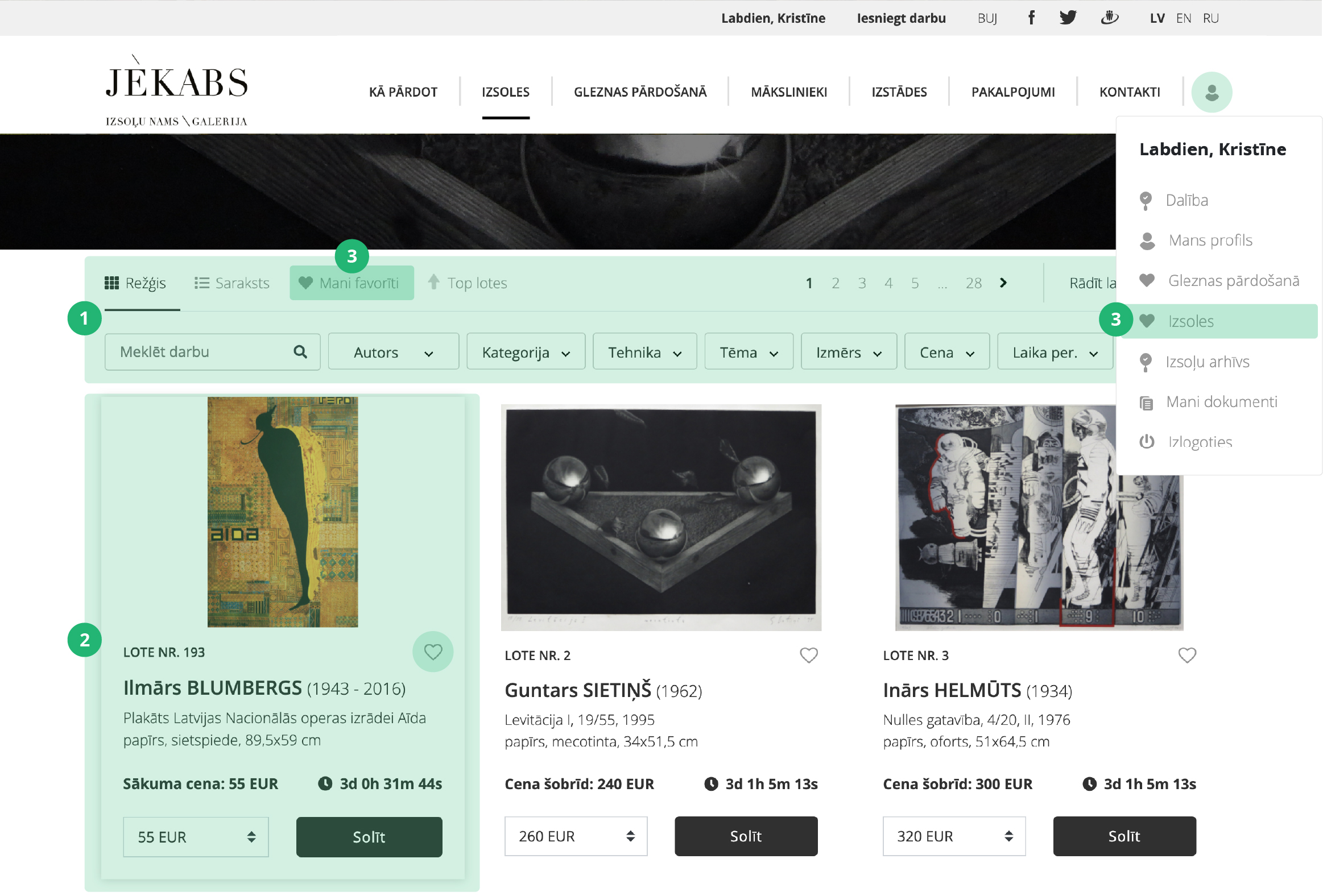The image size is (1323, 896).
Task: Open Iesniegt darbu link
Action: click(901, 18)
